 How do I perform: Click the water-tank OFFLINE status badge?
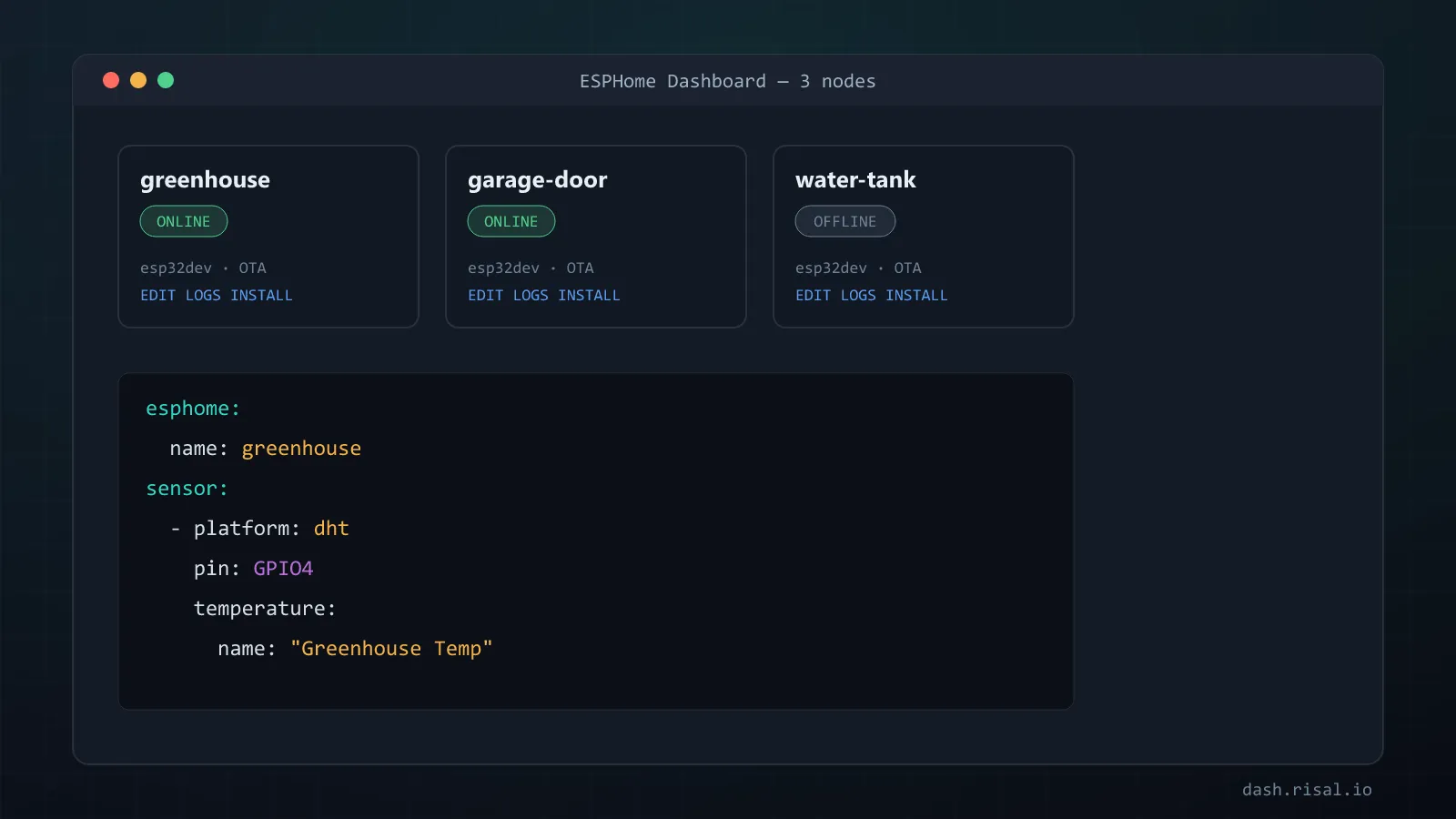(845, 221)
